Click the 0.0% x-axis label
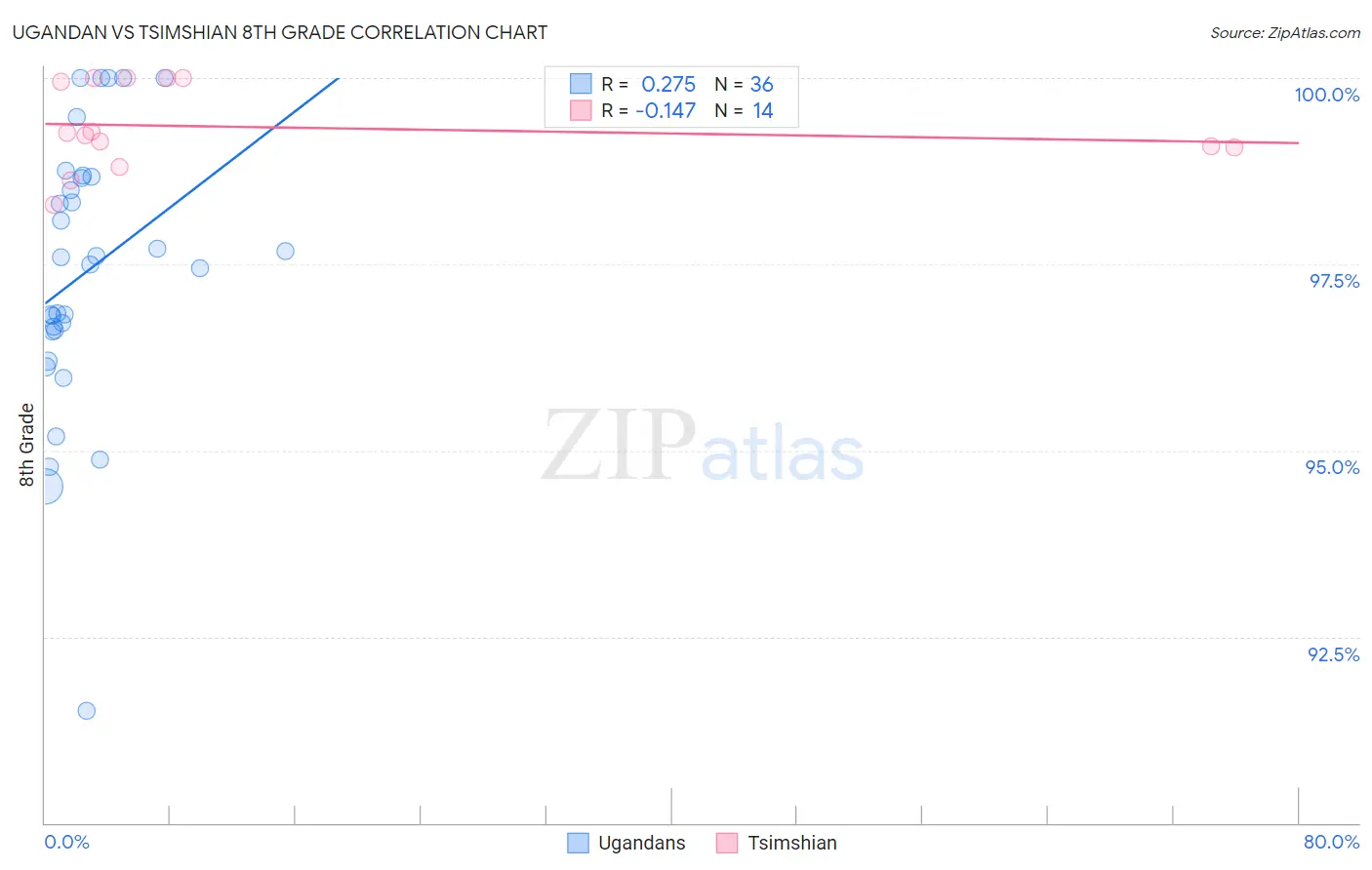The width and height of the screenshot is (1372, 870). 66,842
